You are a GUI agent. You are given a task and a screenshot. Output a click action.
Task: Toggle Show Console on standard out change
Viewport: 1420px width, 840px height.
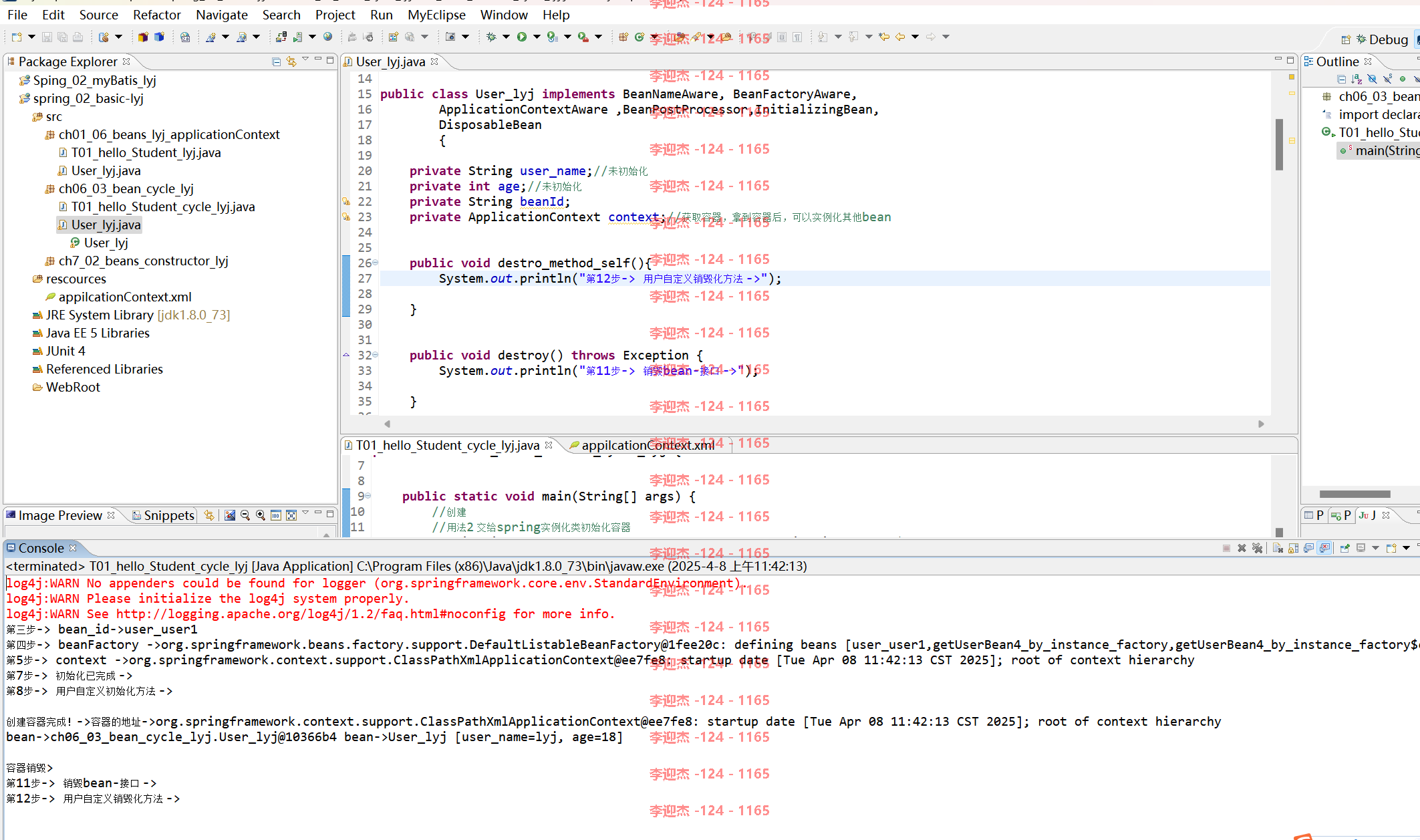coord(1308,548)
